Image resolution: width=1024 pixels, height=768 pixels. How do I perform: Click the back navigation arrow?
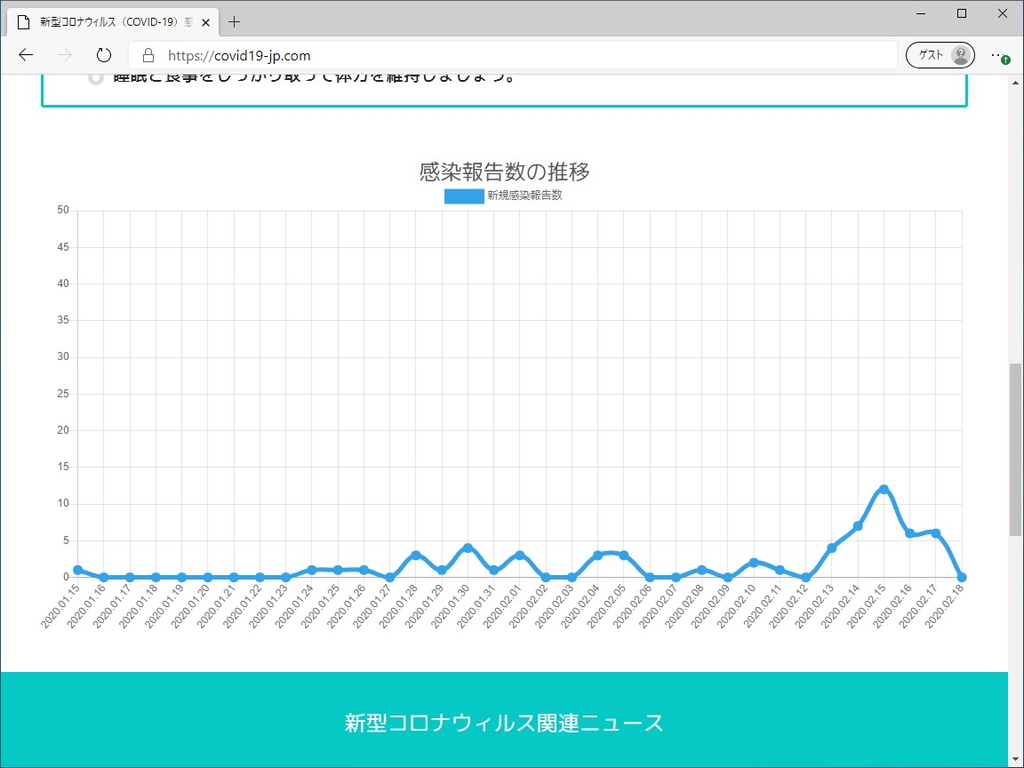[26, 55]
